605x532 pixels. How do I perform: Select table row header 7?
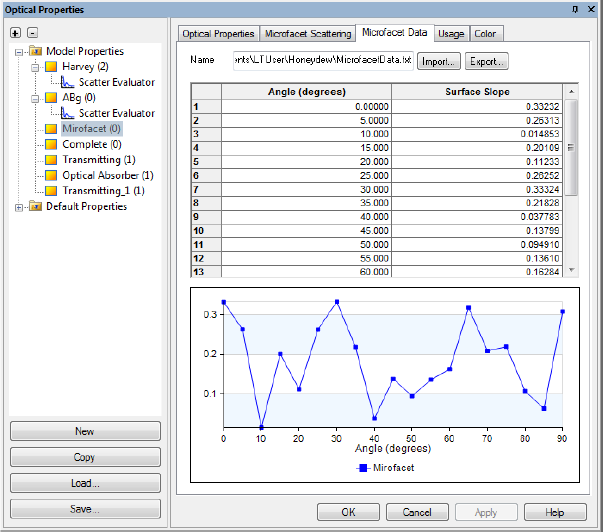click(x=206, y=189)
